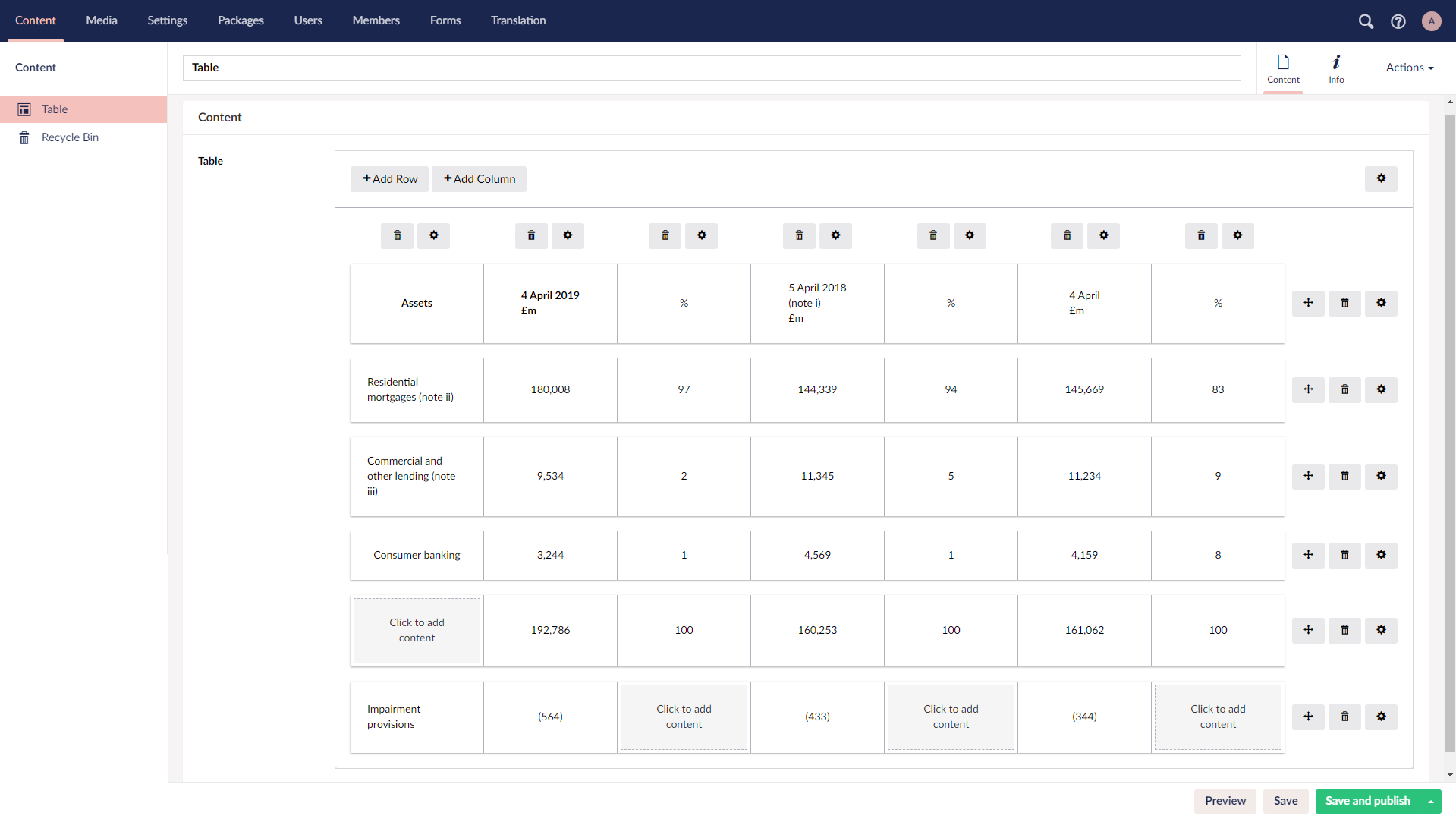Switch to the Content app tab
This screenshot has width=1456, height=819.
coord(1283,68)
